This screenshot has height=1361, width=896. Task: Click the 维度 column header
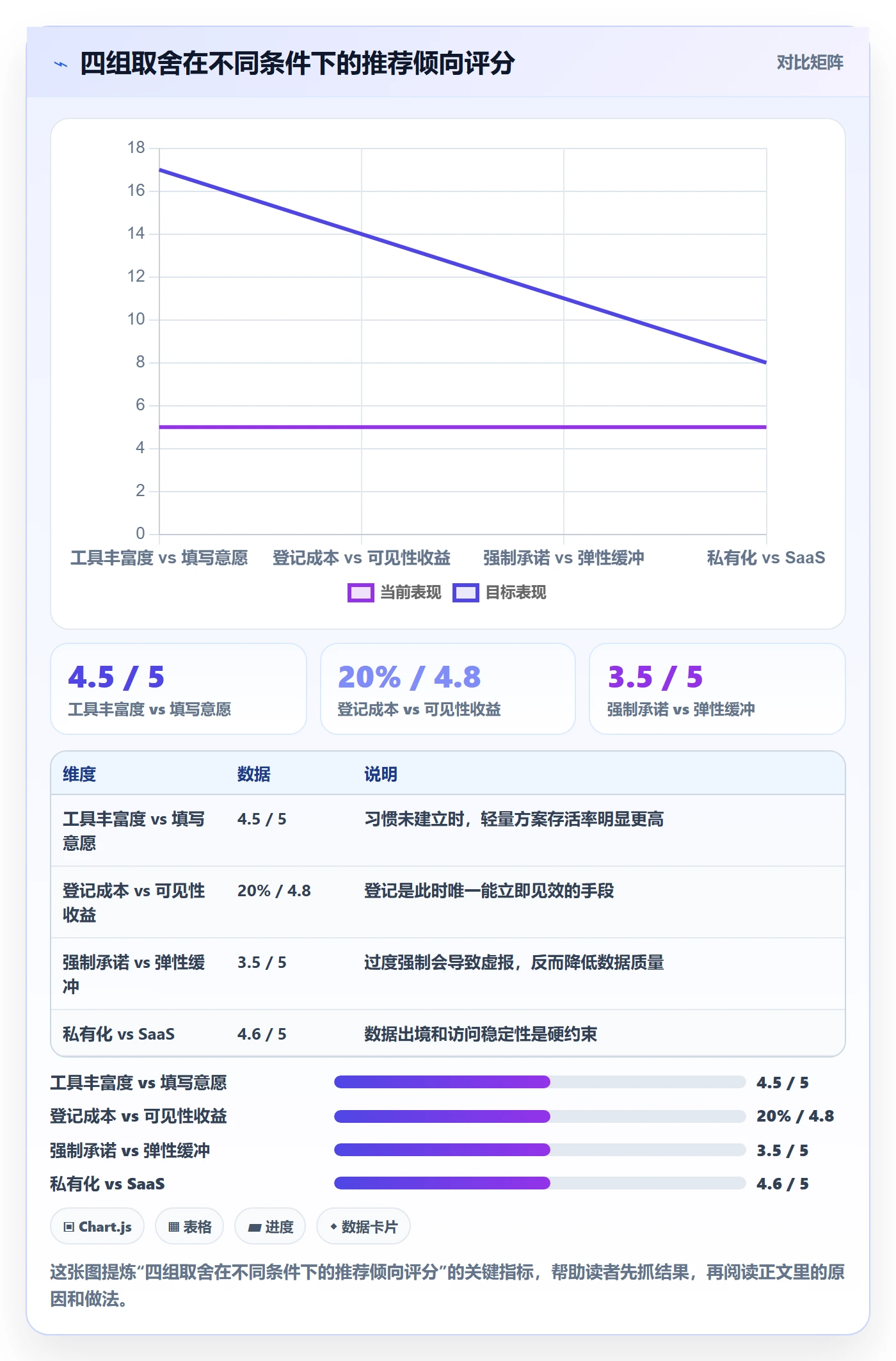(x=79, y=774)
